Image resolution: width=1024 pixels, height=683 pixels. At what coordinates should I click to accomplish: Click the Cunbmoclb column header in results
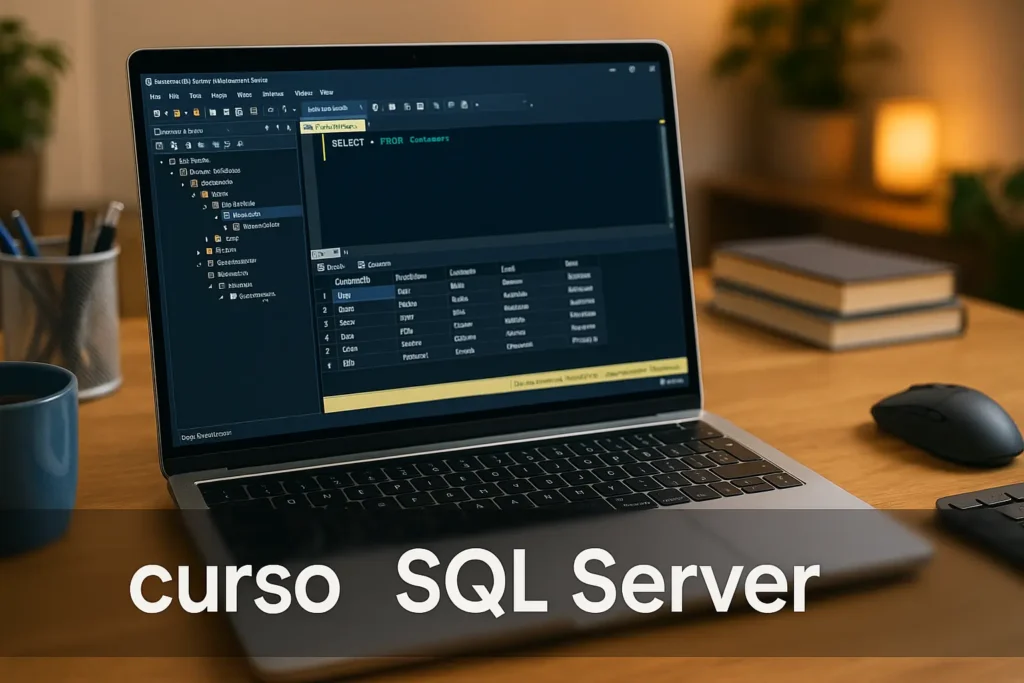click(x=352, y=281)
